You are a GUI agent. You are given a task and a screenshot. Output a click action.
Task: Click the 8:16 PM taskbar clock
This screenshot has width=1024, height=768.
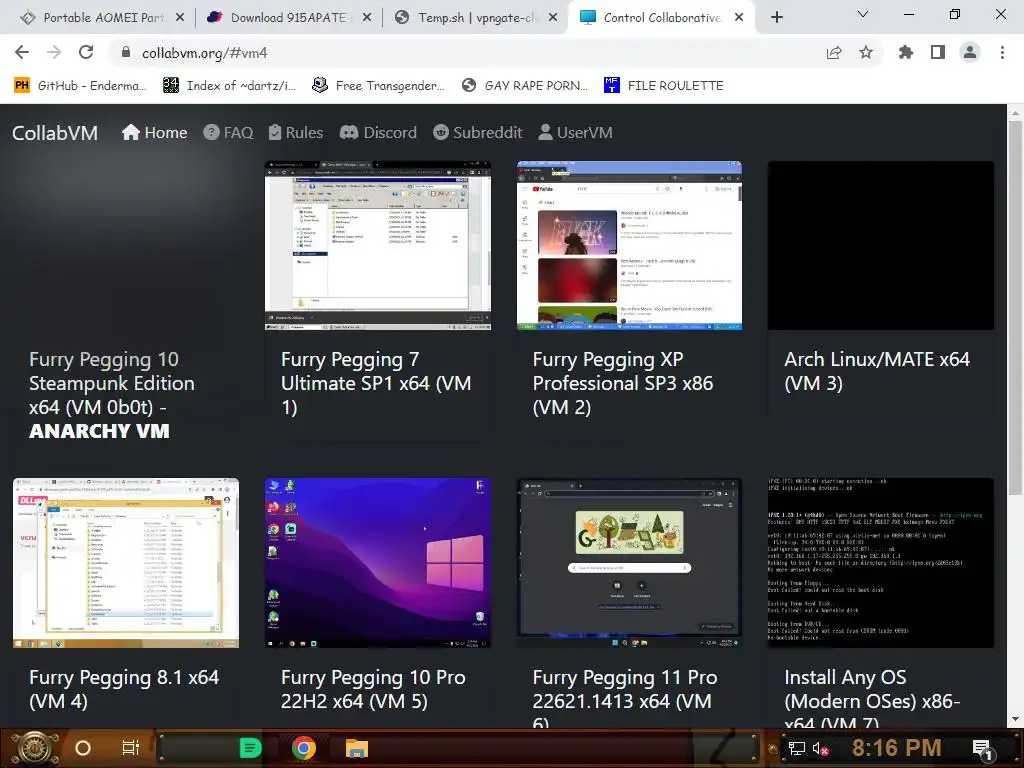coord(896,748)
